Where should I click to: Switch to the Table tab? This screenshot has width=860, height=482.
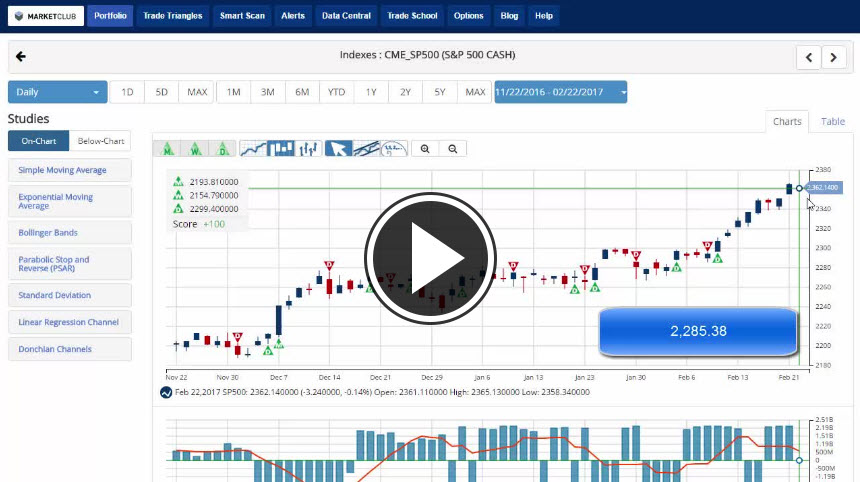pos(832,121)
